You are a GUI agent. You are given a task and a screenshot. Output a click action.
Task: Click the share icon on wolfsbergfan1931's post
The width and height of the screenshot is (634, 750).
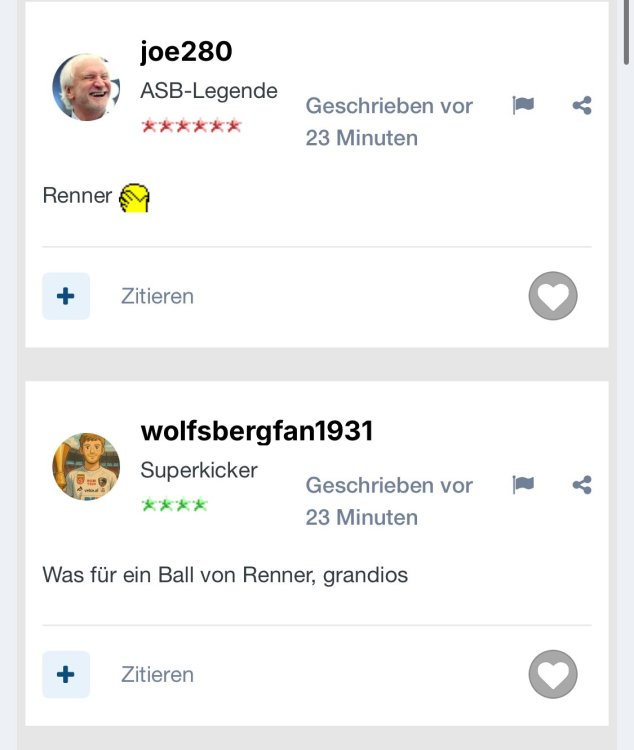coord(582,485)
